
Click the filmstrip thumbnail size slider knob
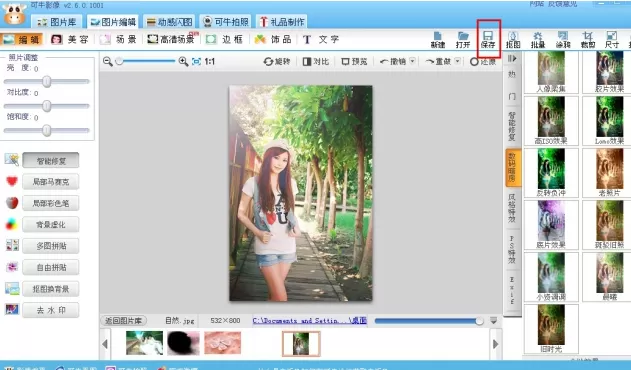tap(479, 321)
